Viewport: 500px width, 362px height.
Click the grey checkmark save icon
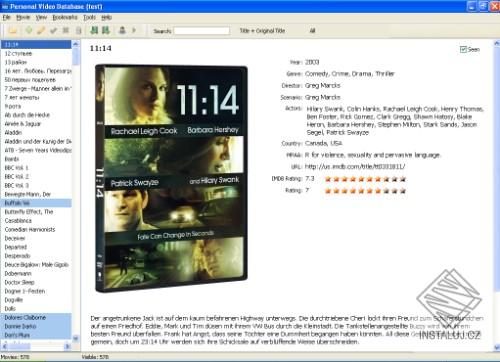tap(53, 31)
